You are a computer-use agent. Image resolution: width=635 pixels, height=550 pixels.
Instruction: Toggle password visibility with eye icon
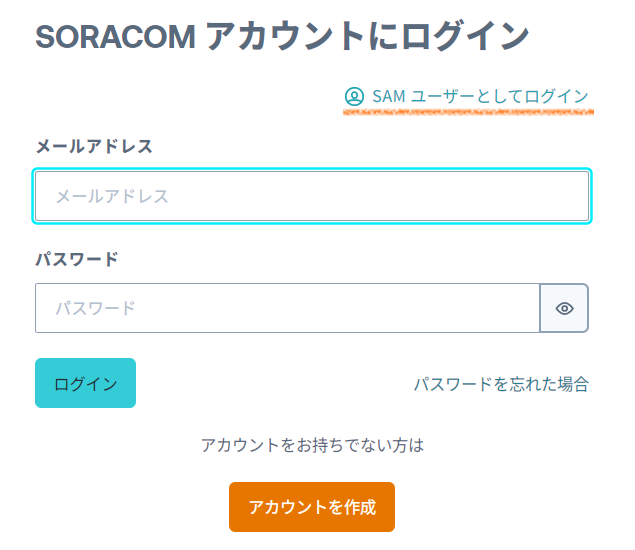(564, 308)
